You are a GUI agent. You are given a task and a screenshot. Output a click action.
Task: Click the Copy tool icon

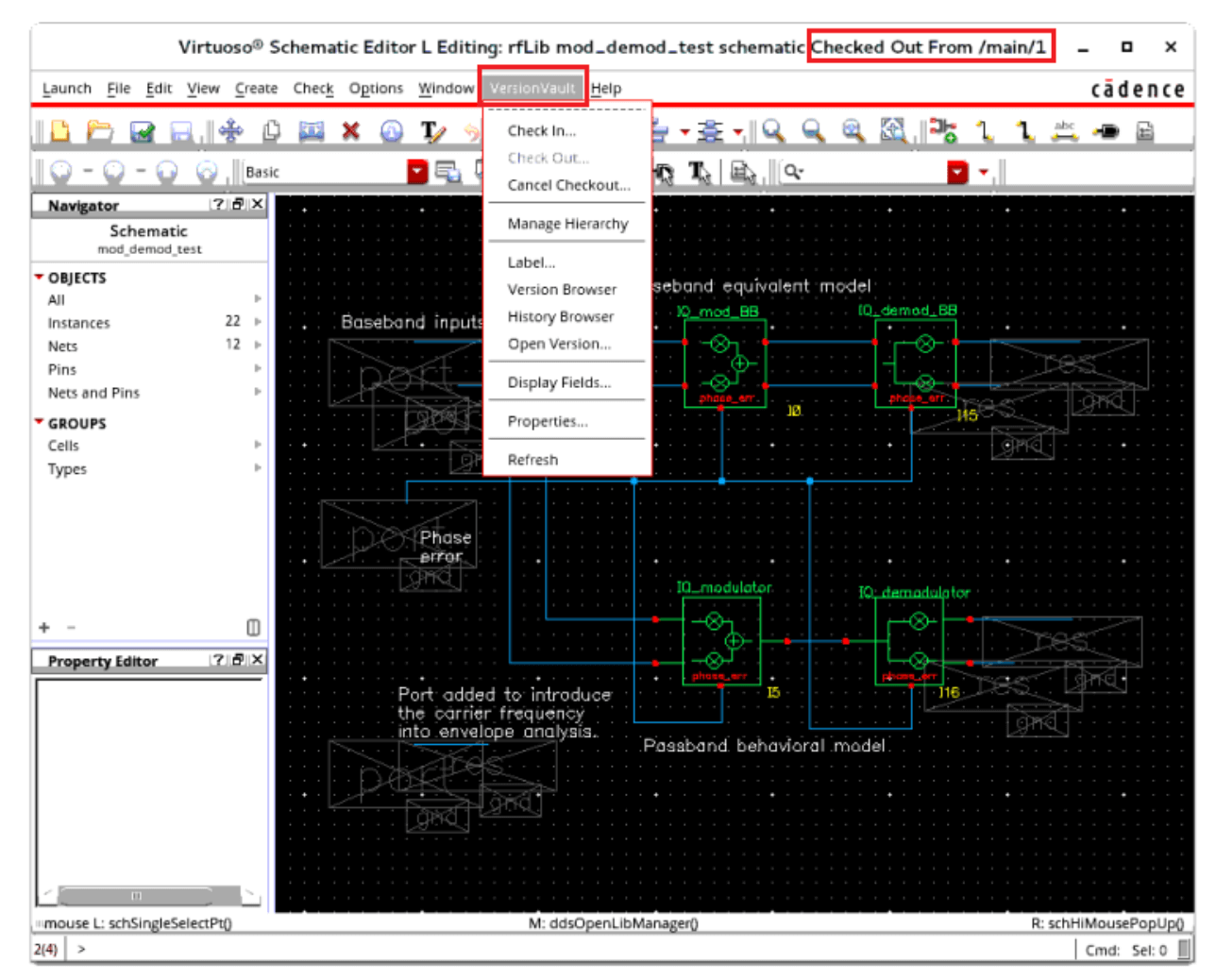click(272, 131)
